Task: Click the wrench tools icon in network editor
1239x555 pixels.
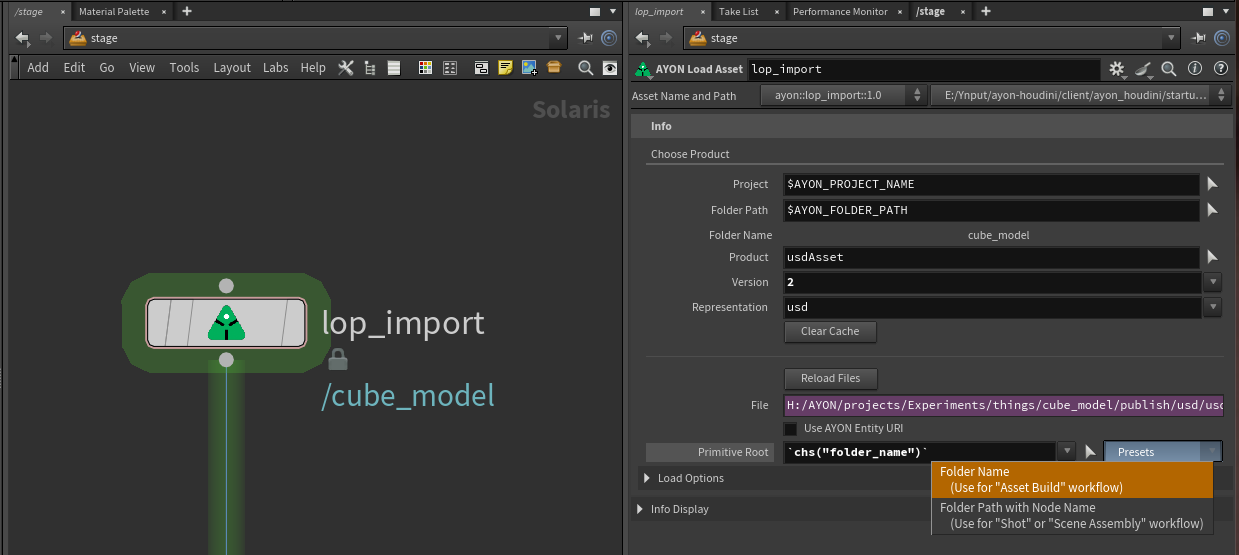Action: click(346, 68)
